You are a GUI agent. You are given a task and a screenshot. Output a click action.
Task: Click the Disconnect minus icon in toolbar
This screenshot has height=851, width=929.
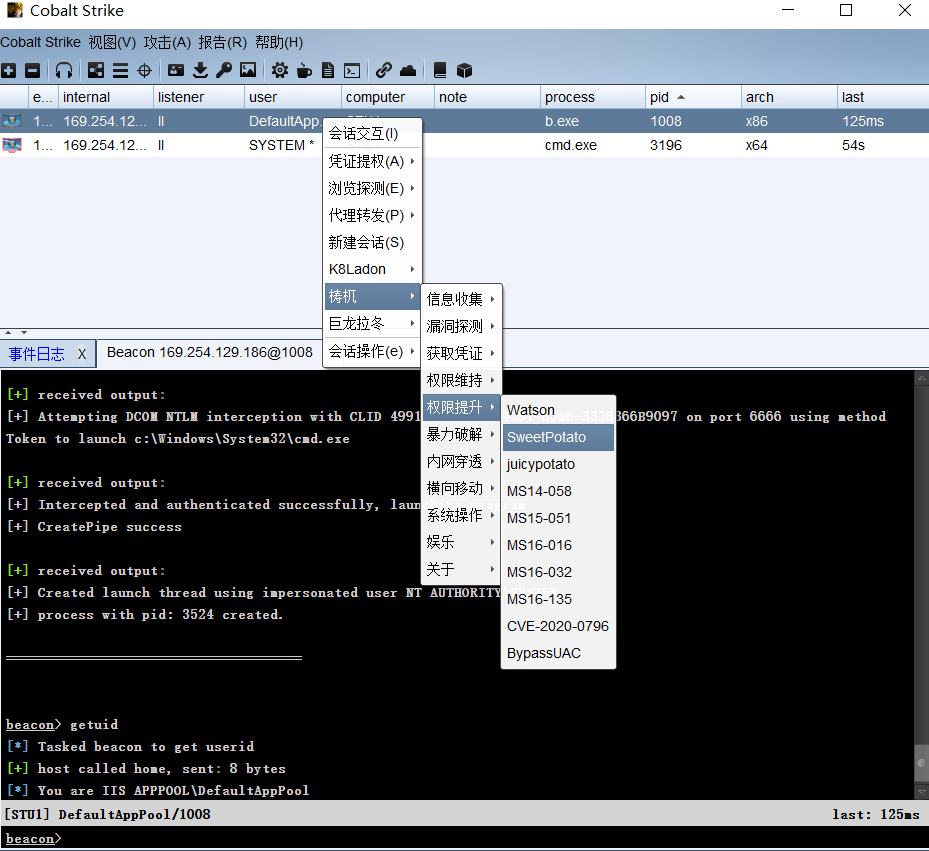pyautogui.click(x=33, y=71)
